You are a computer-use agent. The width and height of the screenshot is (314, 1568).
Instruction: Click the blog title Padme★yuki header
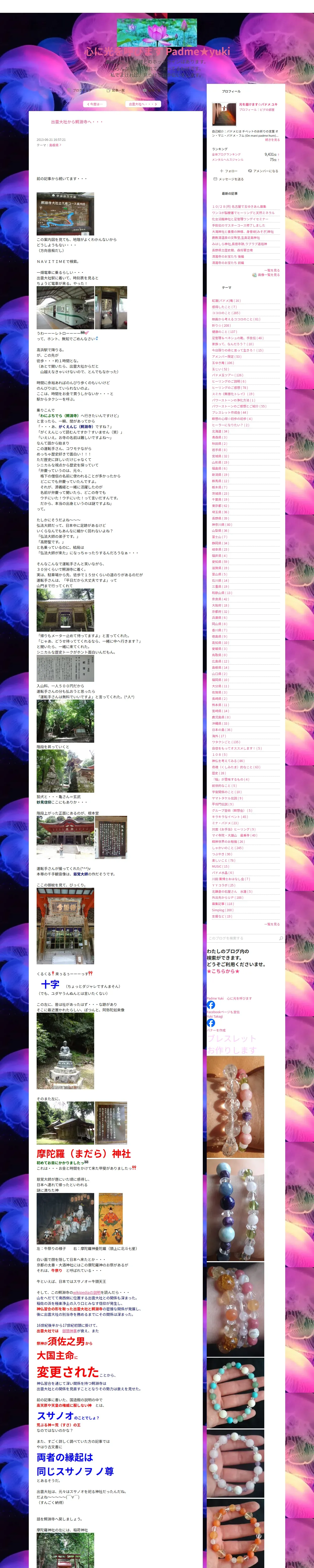[x=157, y=52]
